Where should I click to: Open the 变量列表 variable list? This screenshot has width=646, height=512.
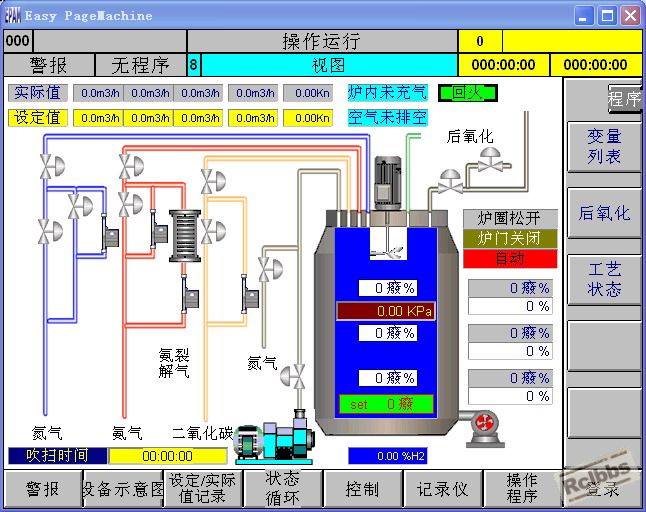tap(604, 147)
